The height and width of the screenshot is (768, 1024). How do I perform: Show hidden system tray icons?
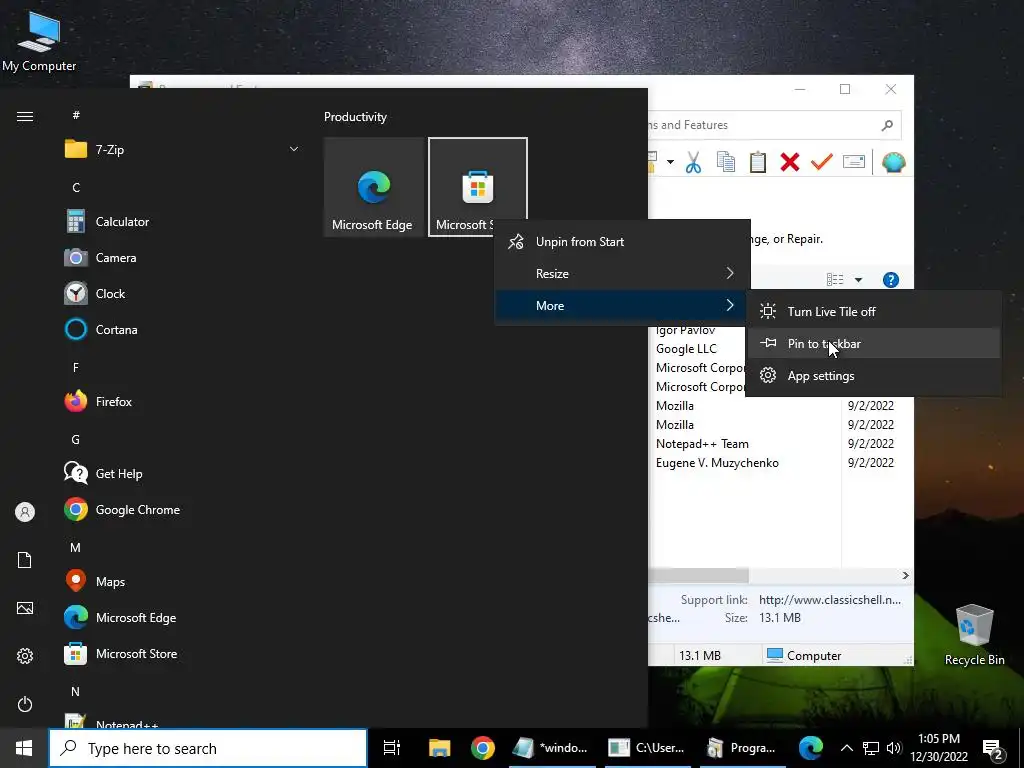pos(846,748)
